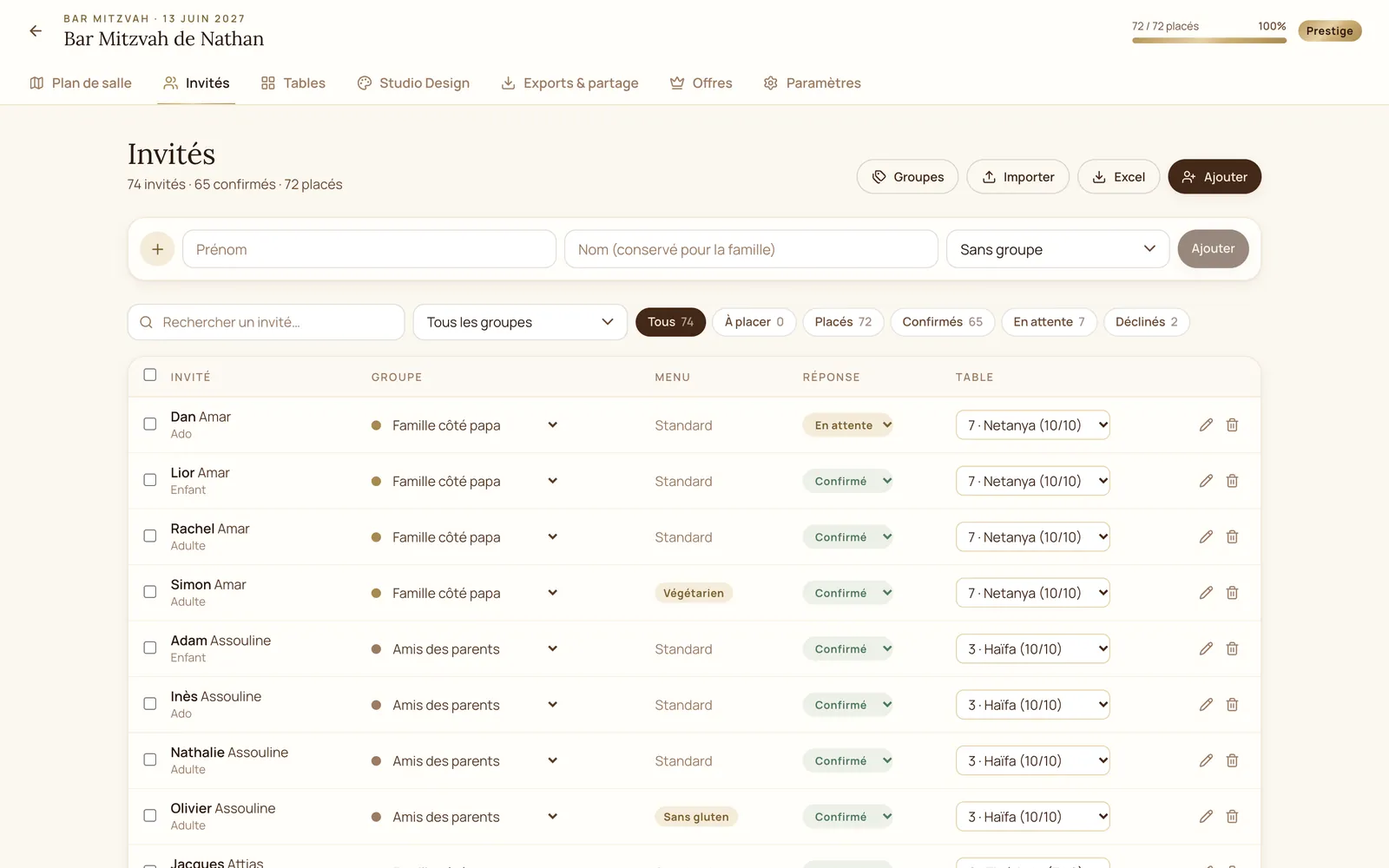Export the guest list with Excel button
1389x868 pixels.
[1118, 177]
